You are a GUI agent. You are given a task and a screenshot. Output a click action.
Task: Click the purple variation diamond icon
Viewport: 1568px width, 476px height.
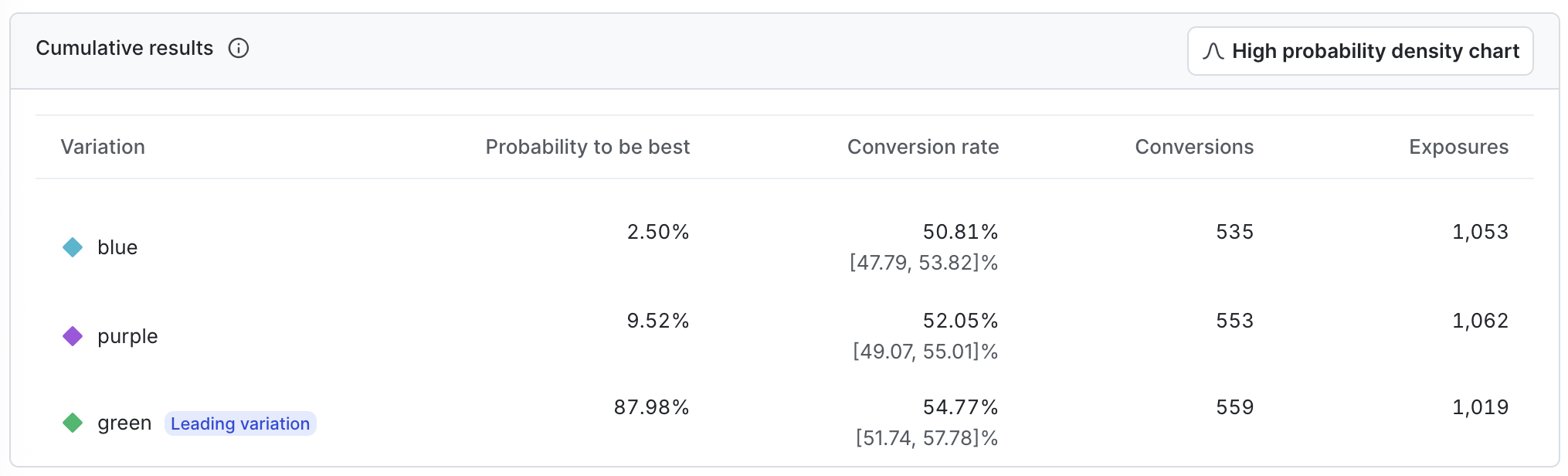(x=73, y=336)
